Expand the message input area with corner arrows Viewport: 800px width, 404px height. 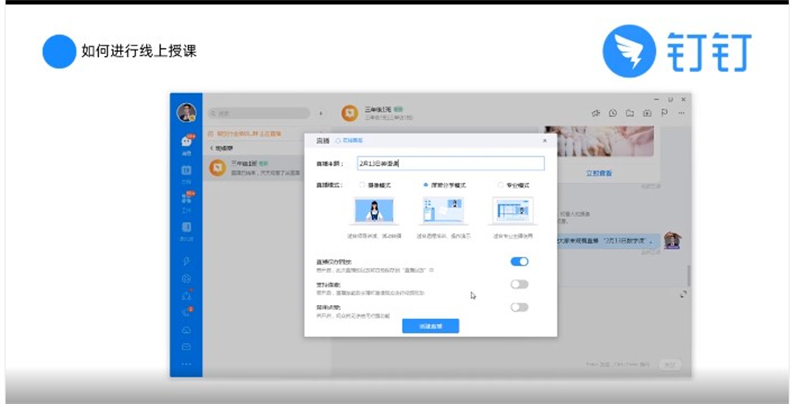pyautogui.click(x=683, y=293)
